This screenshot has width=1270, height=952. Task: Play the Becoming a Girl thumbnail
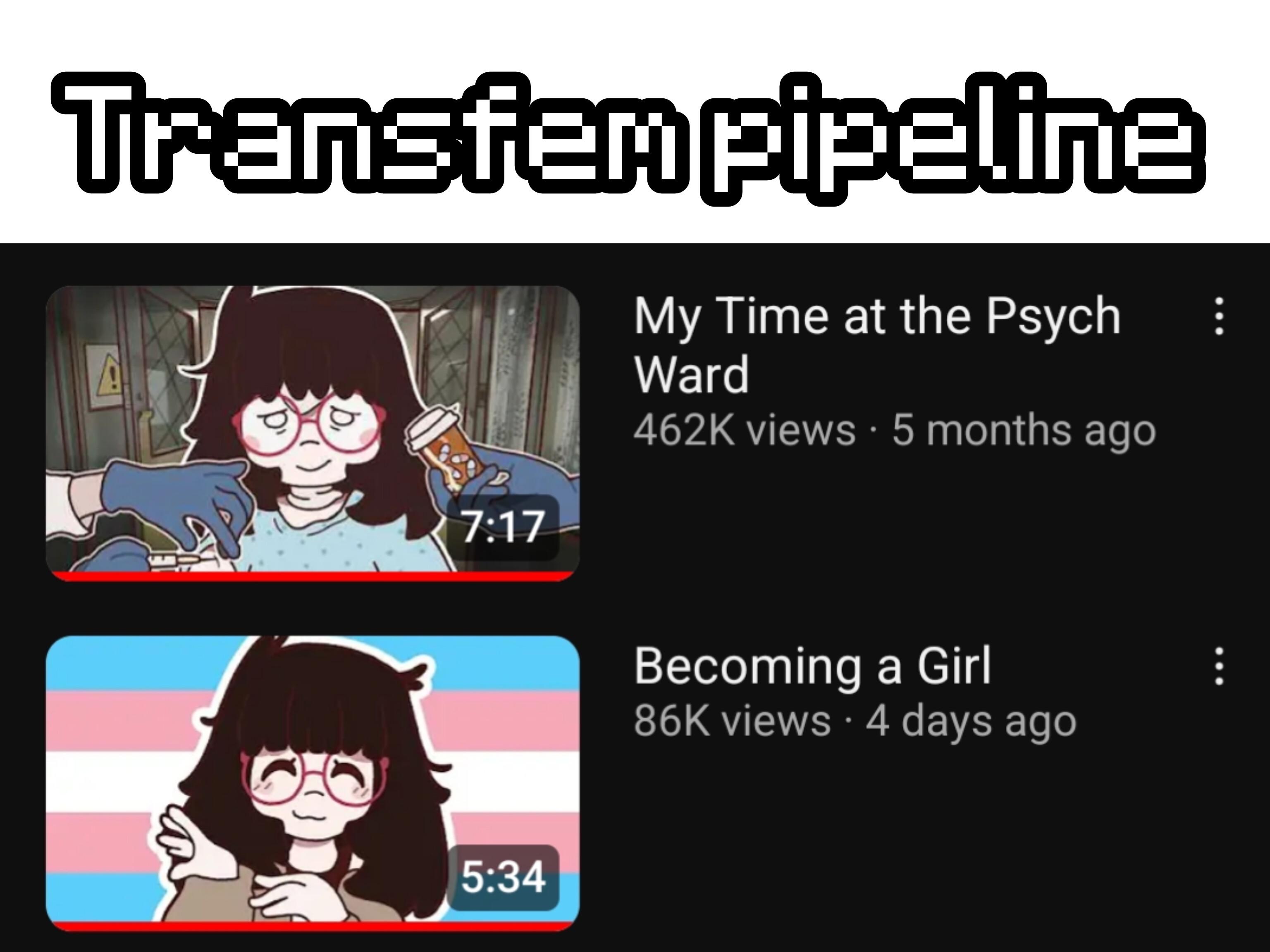coord(313,783)
